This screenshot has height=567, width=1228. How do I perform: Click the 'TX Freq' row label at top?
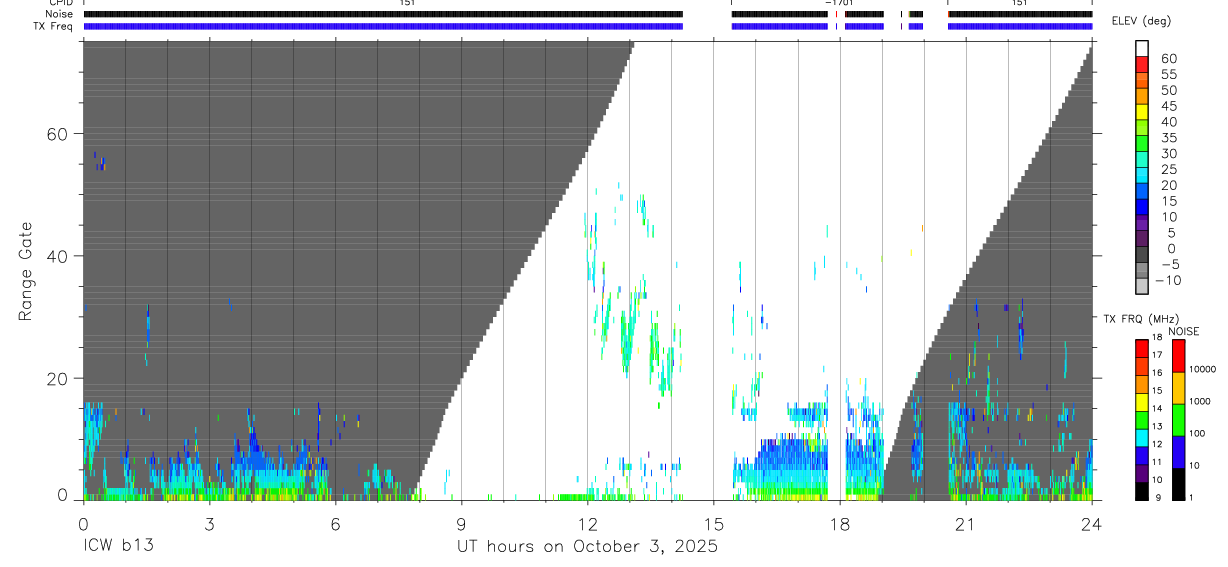pyautogui.click(x=53, y=26)
